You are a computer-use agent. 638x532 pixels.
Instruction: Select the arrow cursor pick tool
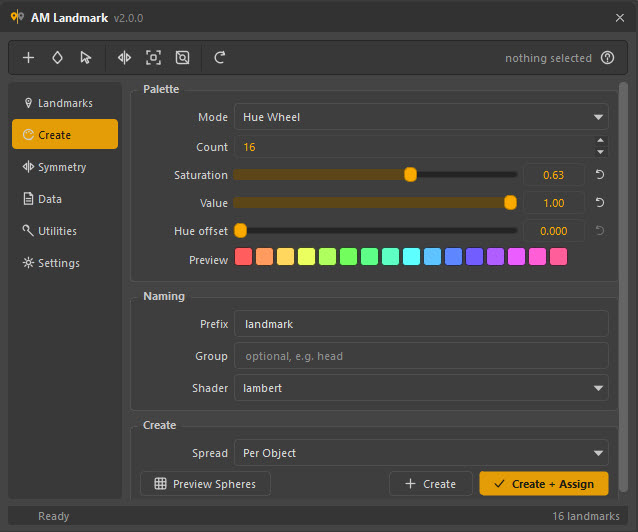[x=85, y=58]
